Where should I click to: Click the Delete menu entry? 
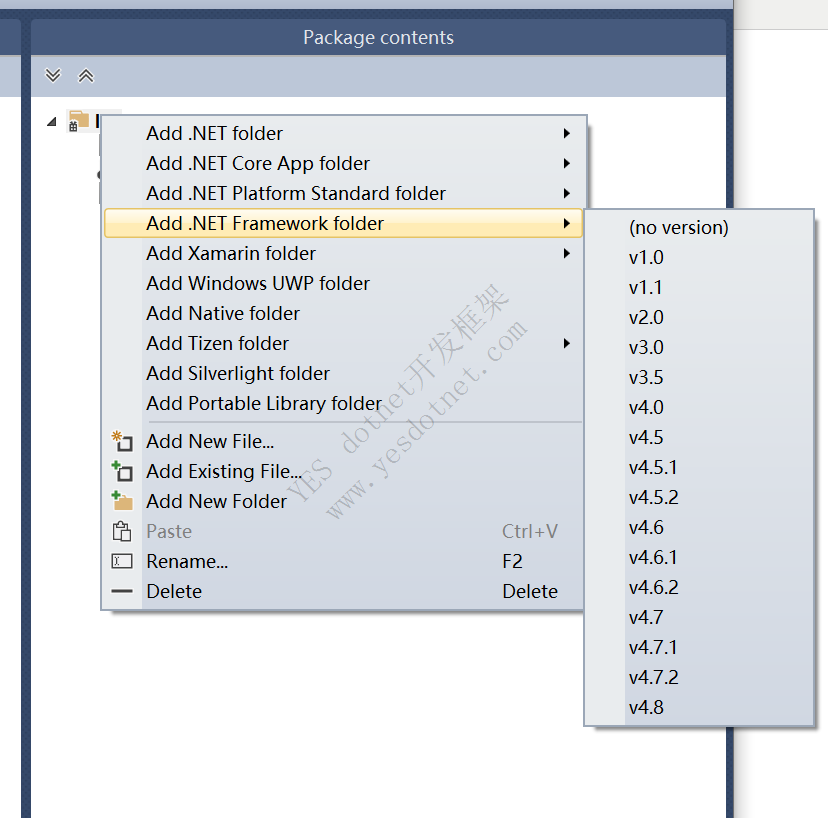pos(343,591)
